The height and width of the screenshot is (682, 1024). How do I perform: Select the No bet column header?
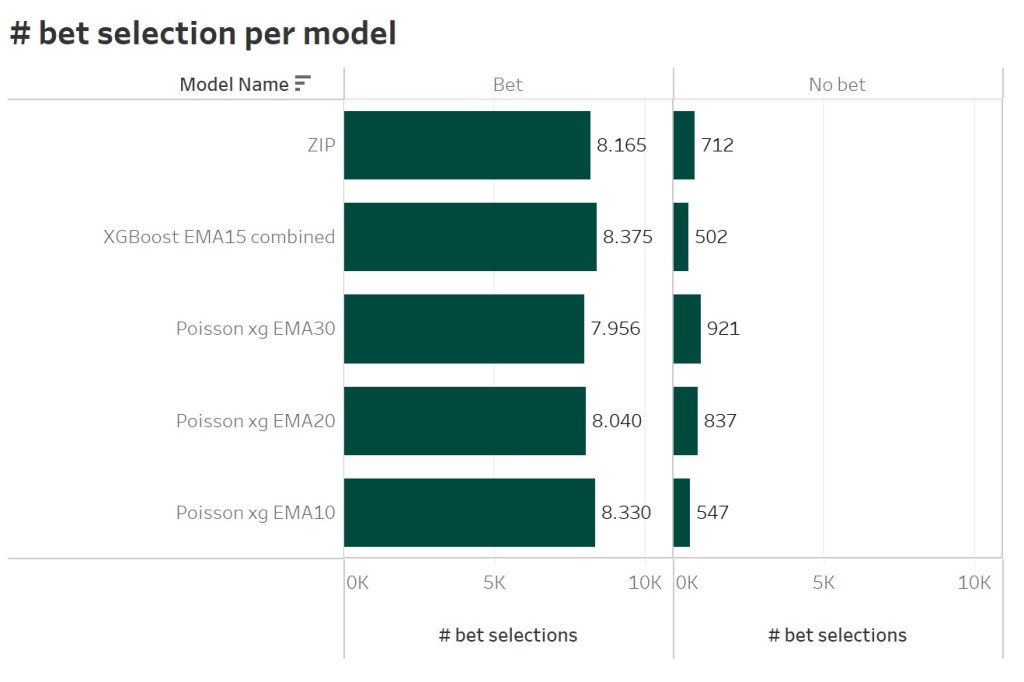tap(837, 85)
